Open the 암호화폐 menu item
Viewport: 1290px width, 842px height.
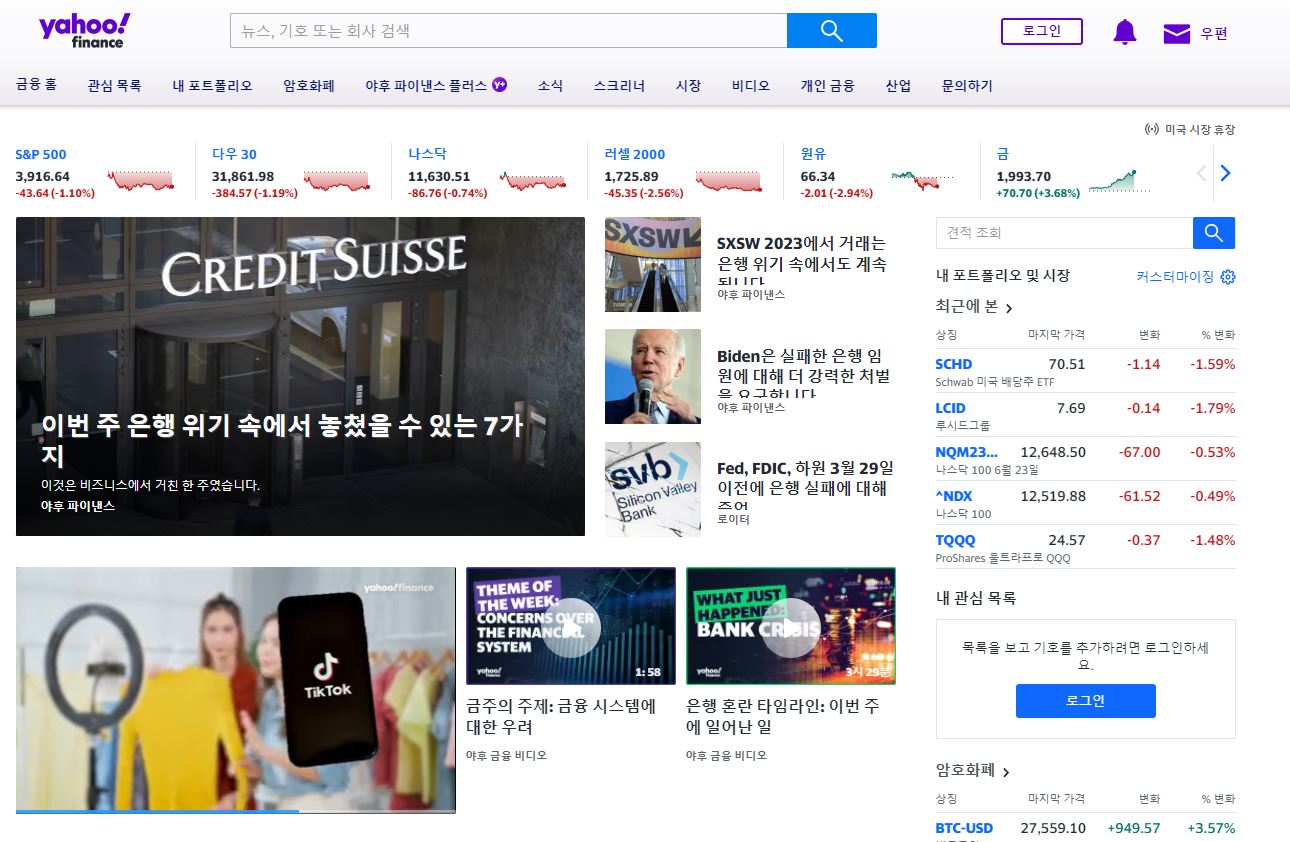(309, 86)
